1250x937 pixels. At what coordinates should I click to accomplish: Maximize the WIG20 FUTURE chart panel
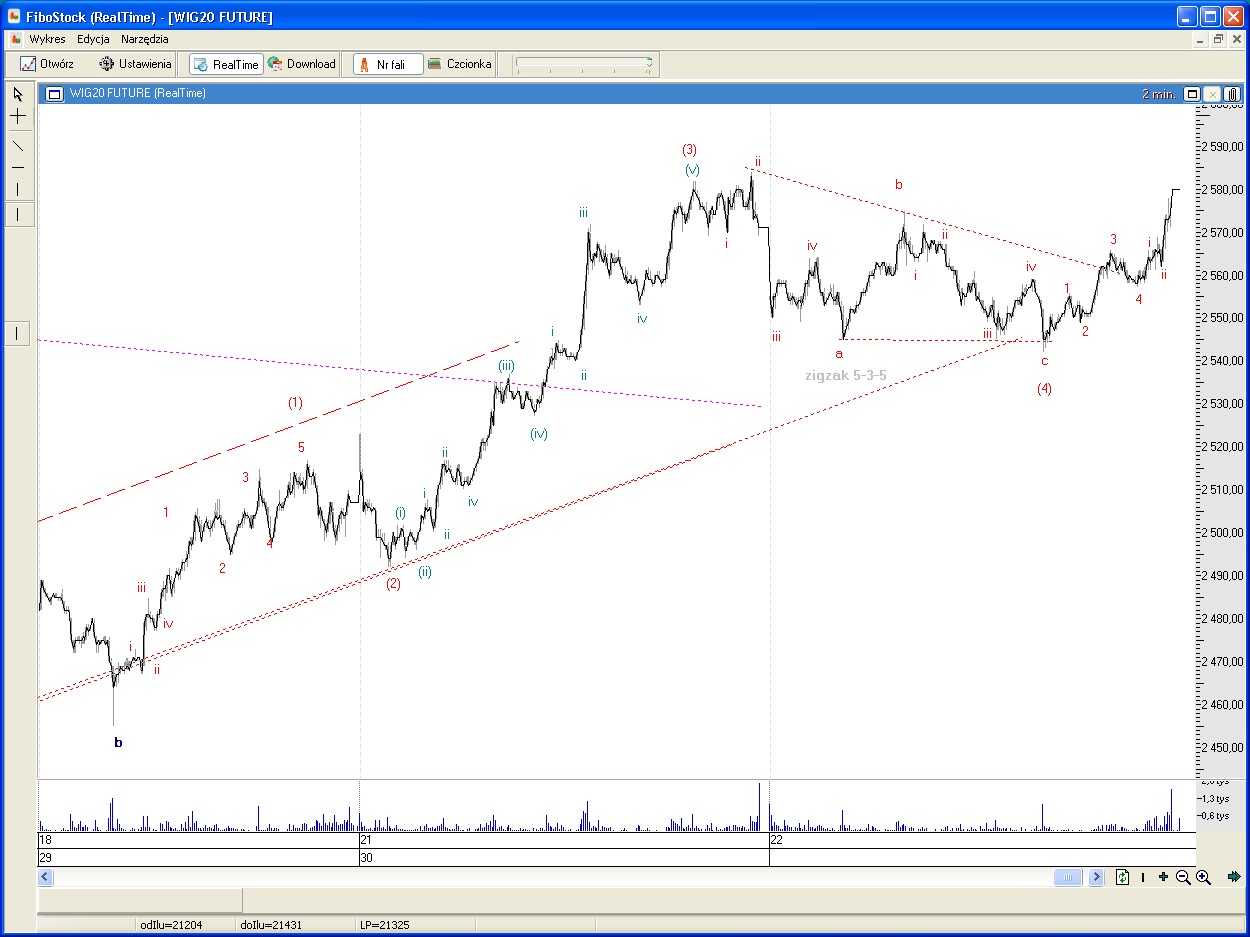tap(1192, 94)
